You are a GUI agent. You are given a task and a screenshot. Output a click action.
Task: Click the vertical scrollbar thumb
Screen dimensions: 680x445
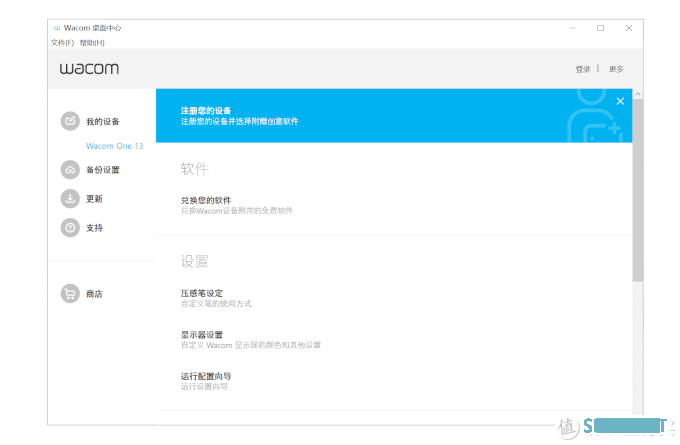[x=638, y=190]
